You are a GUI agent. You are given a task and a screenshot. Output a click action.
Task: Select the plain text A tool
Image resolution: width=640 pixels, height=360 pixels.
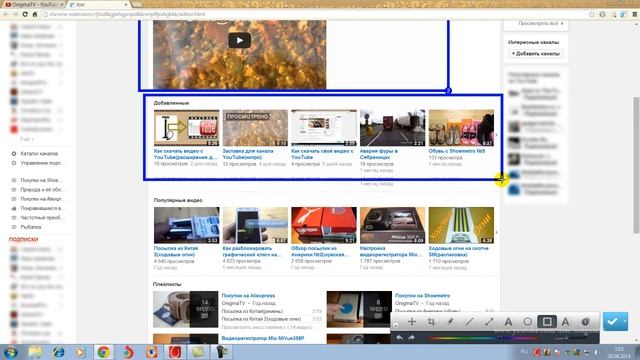(x=508, y=322)
